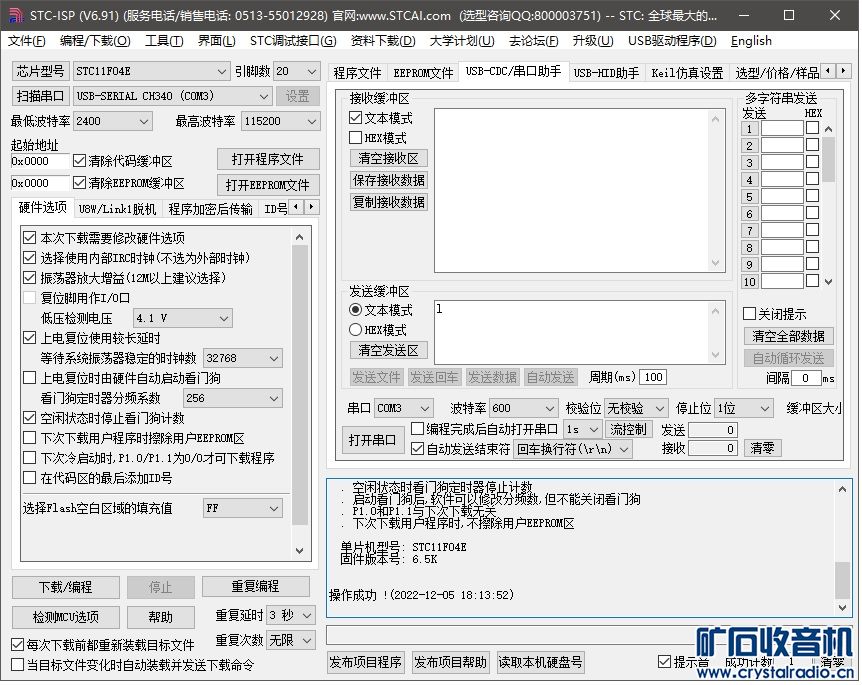Uncheck 清除代码缓冲区 checkbox
The image size is (862, 685).
[80, 161]
